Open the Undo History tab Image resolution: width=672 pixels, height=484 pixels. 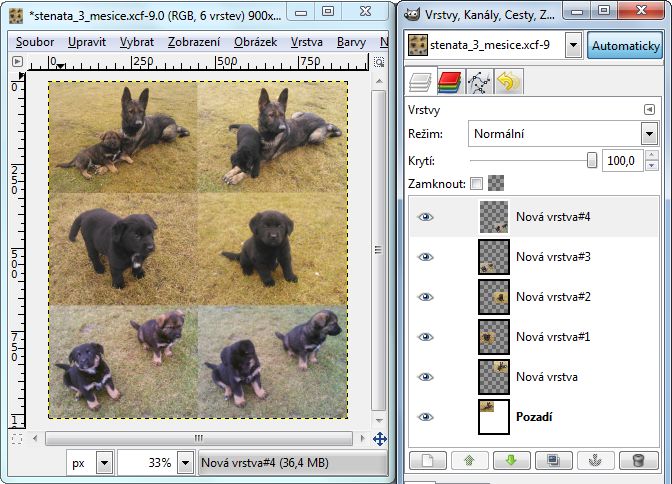tap(509, 81)
